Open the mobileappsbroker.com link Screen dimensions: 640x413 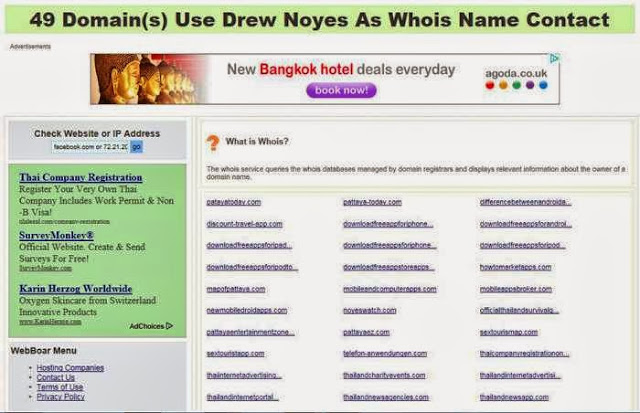tap(516, 289)
